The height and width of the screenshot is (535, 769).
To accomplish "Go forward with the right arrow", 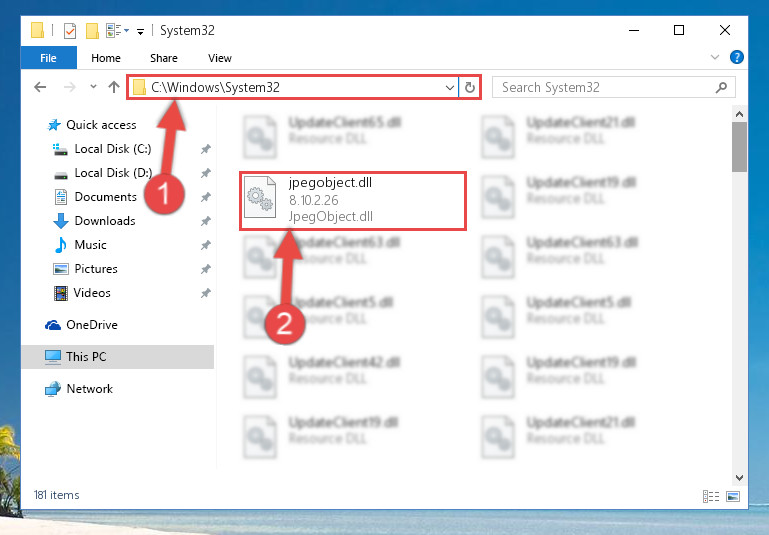I will 70,87.
